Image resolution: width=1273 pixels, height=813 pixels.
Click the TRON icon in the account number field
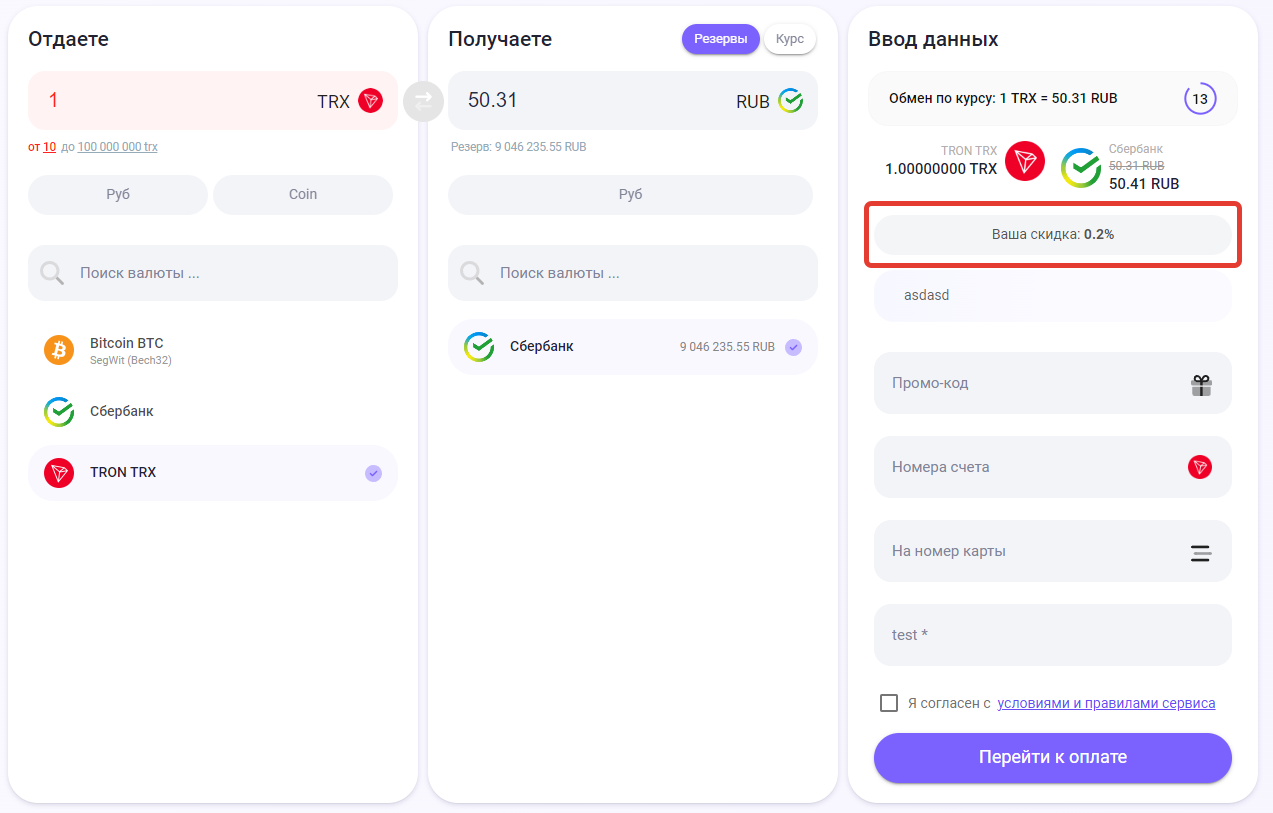click(1200, 467)
